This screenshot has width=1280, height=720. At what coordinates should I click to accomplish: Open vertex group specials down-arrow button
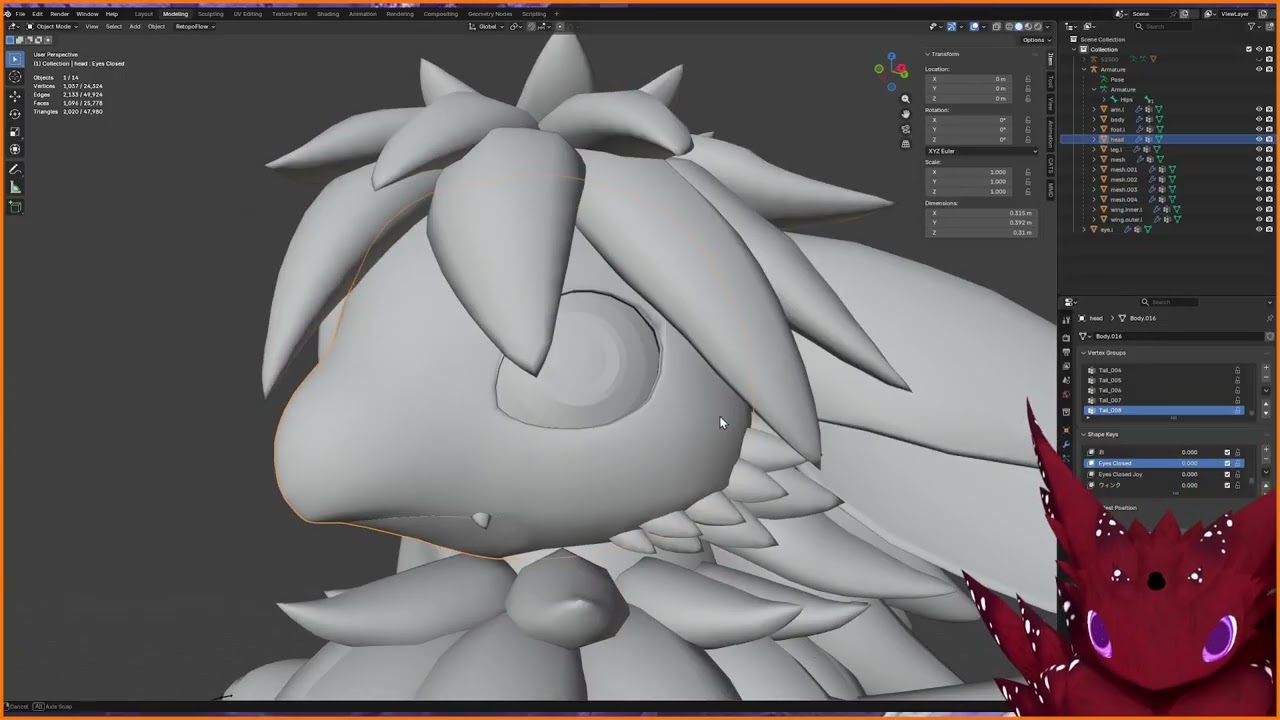1266,390
